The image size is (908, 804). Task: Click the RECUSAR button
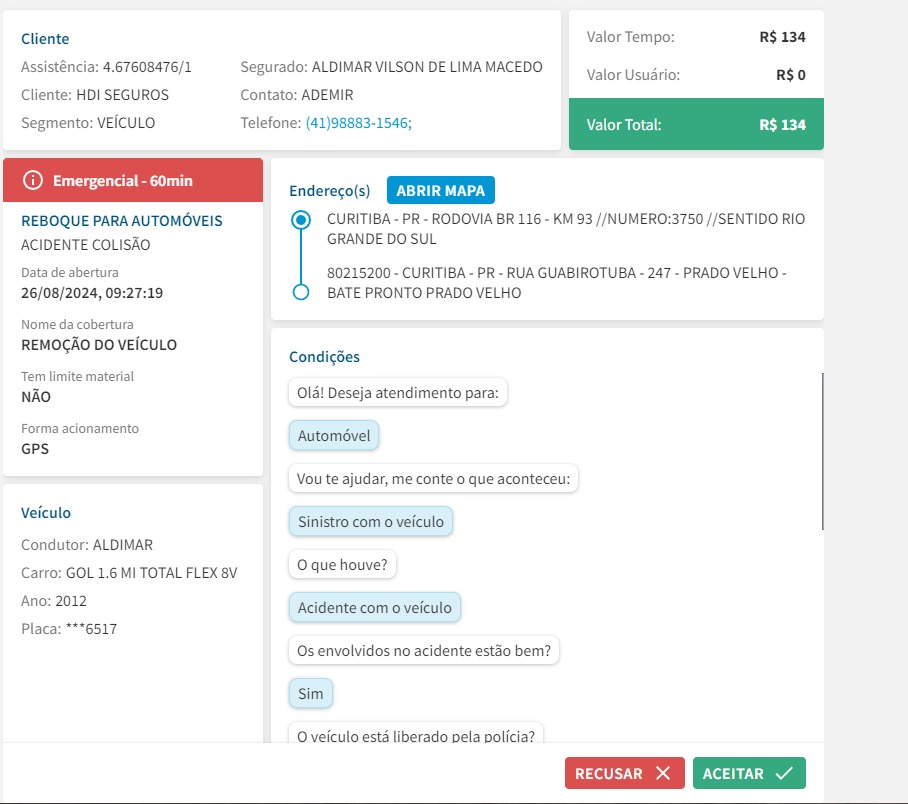click(624, 773)
